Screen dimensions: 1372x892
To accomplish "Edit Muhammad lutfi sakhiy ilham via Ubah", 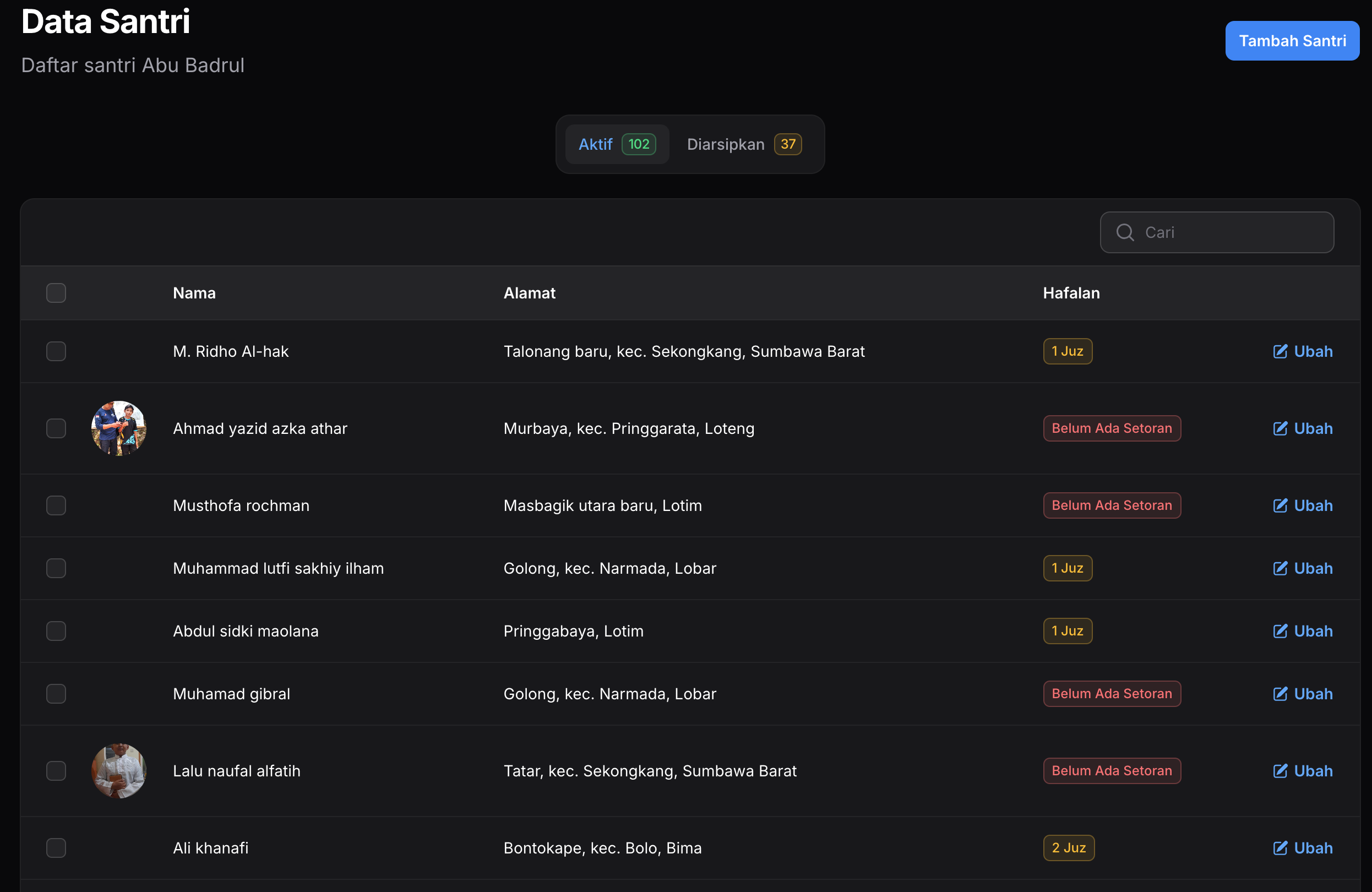I will point(1302,569).
